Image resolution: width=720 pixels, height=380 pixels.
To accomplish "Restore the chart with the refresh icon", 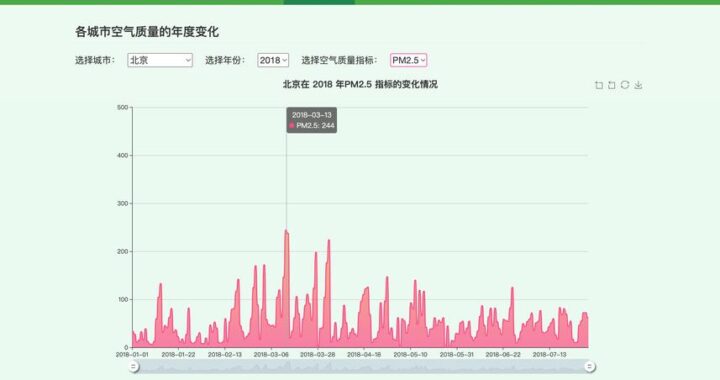I will 624,85.
